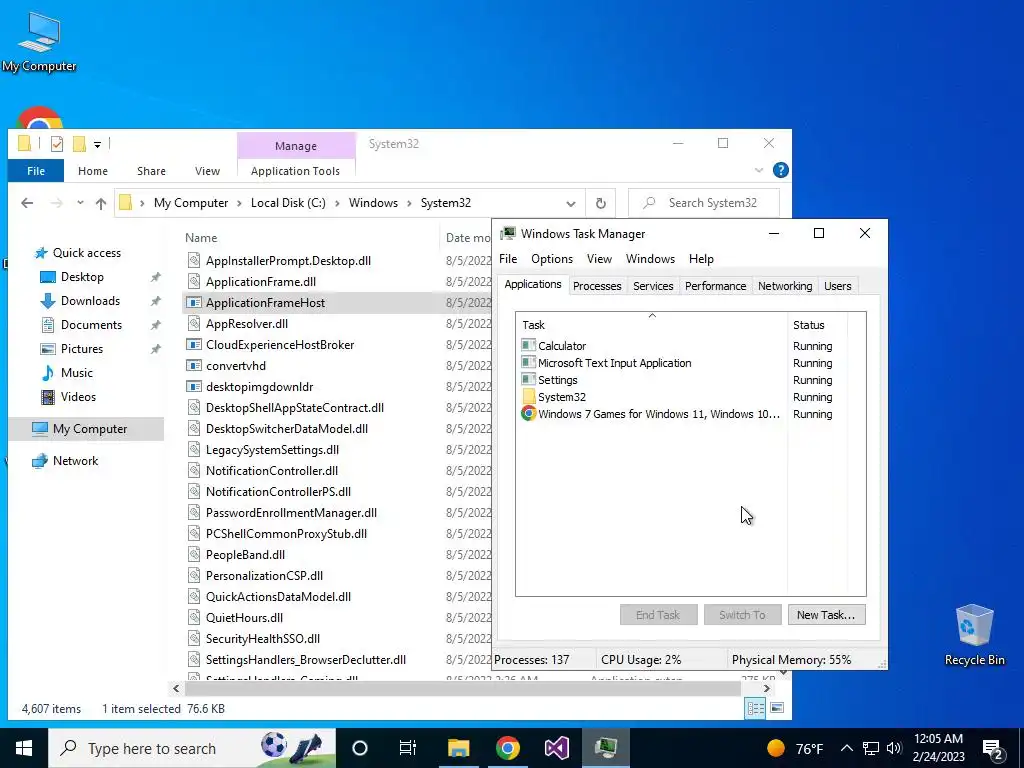Open Visual Studio from the taskbar
The width and height of the screenshot is (1024, 768).
tap(557, 748)
